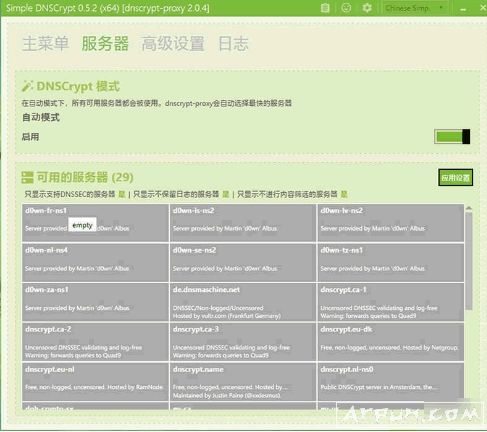Select server dnscrypt.ca-3
The width and height of the screenshot is (487, 432).
coord(243,342)
